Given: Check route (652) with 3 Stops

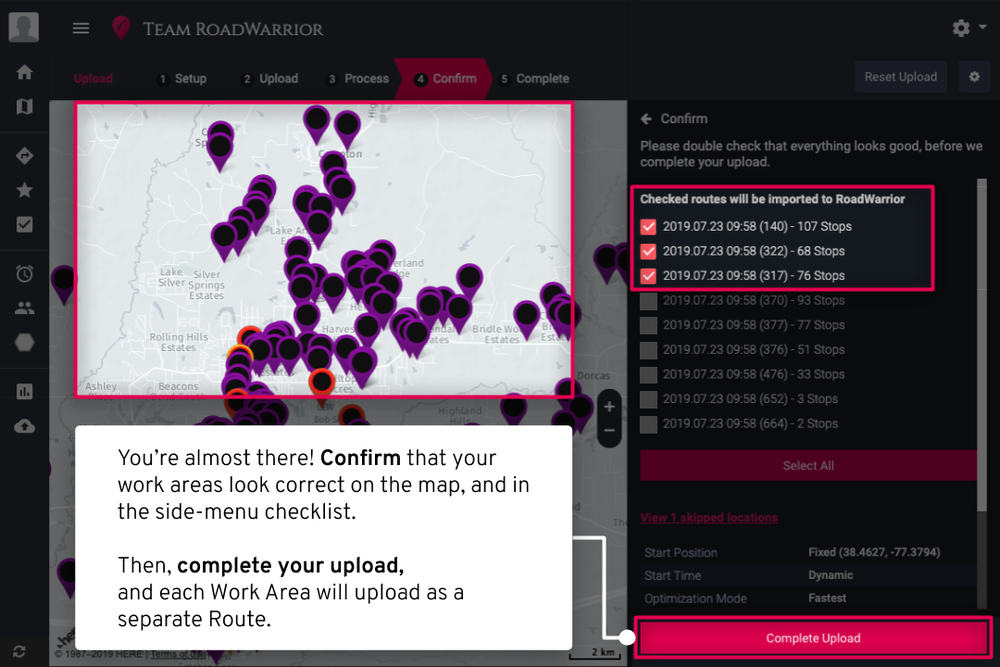Looking at the screenshot, I should pos(649,399).
